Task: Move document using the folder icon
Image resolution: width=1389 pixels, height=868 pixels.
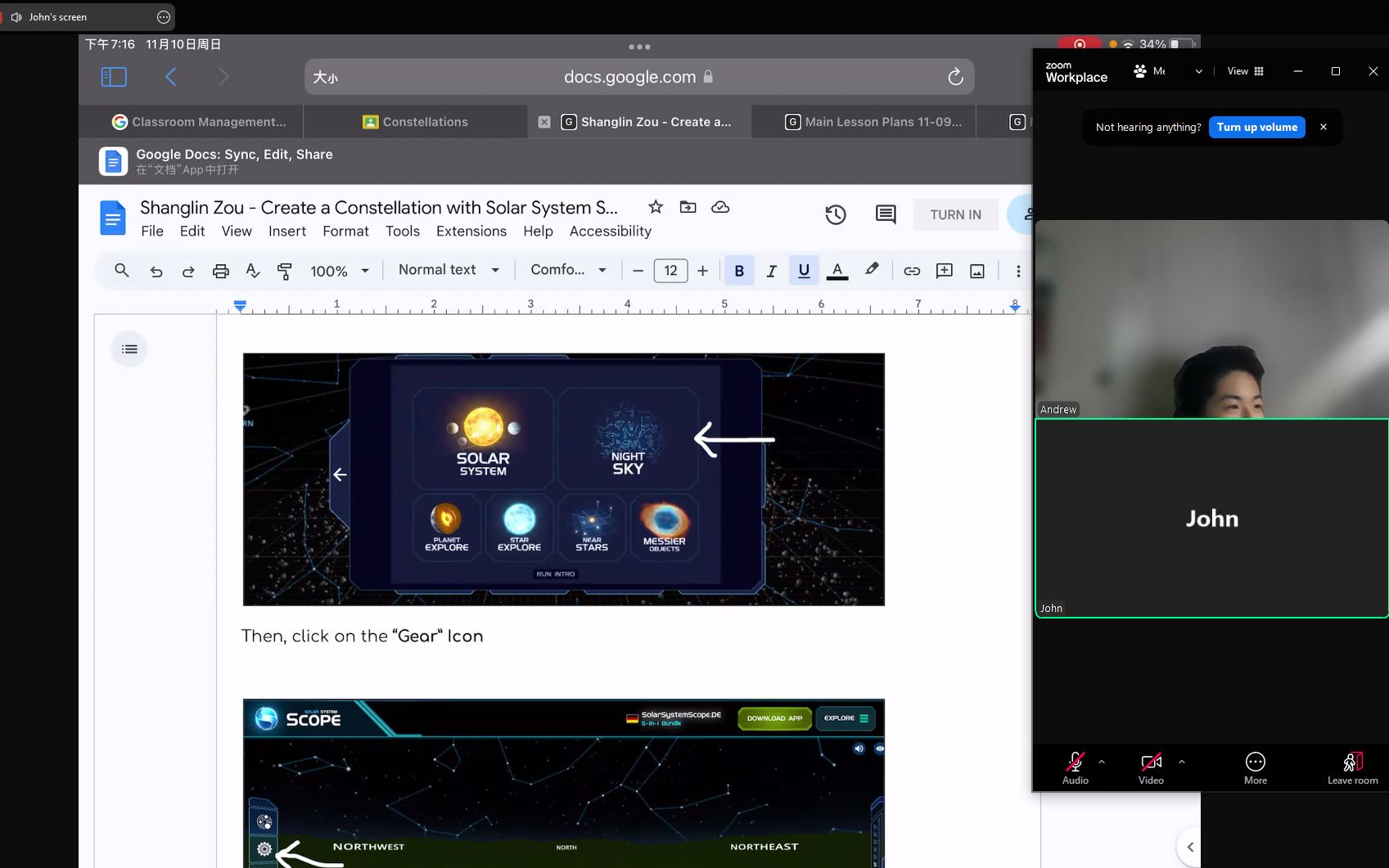Action: [x=688, y=207]
